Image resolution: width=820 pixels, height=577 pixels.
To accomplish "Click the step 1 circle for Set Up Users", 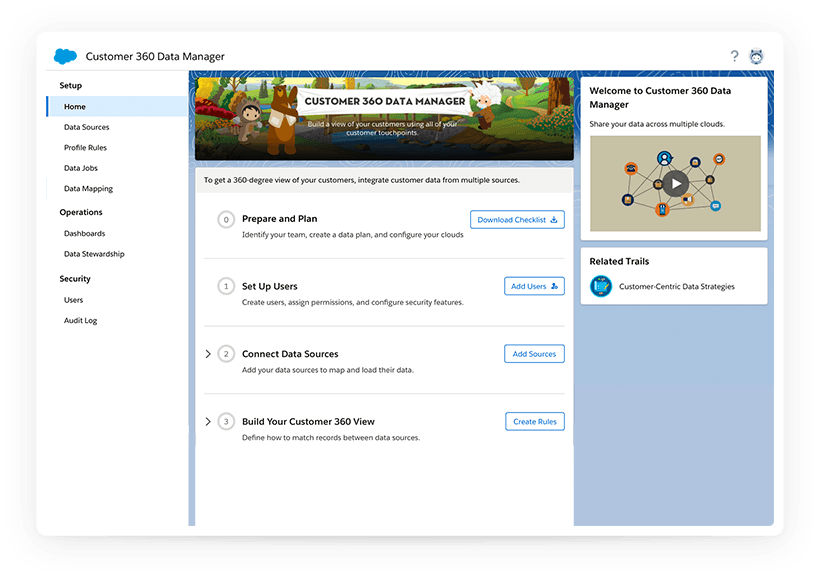I will [226, 287].
